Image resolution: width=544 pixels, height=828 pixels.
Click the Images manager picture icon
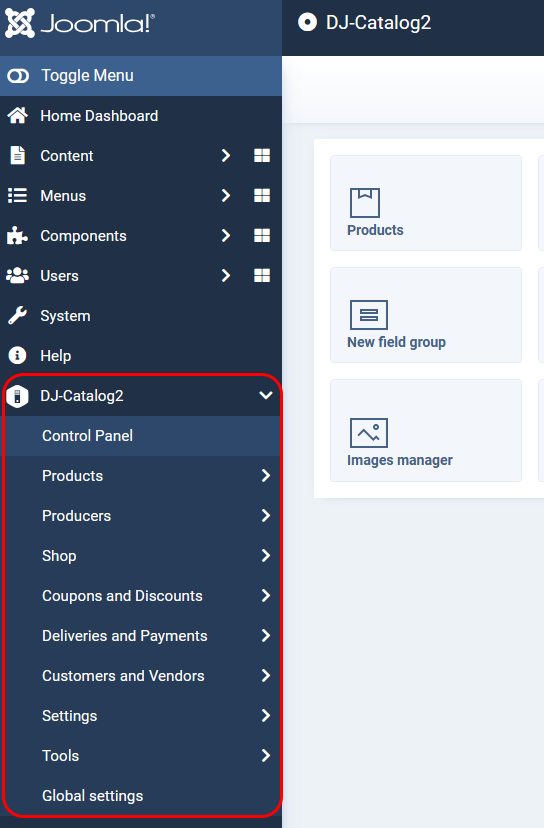[369, 433]
